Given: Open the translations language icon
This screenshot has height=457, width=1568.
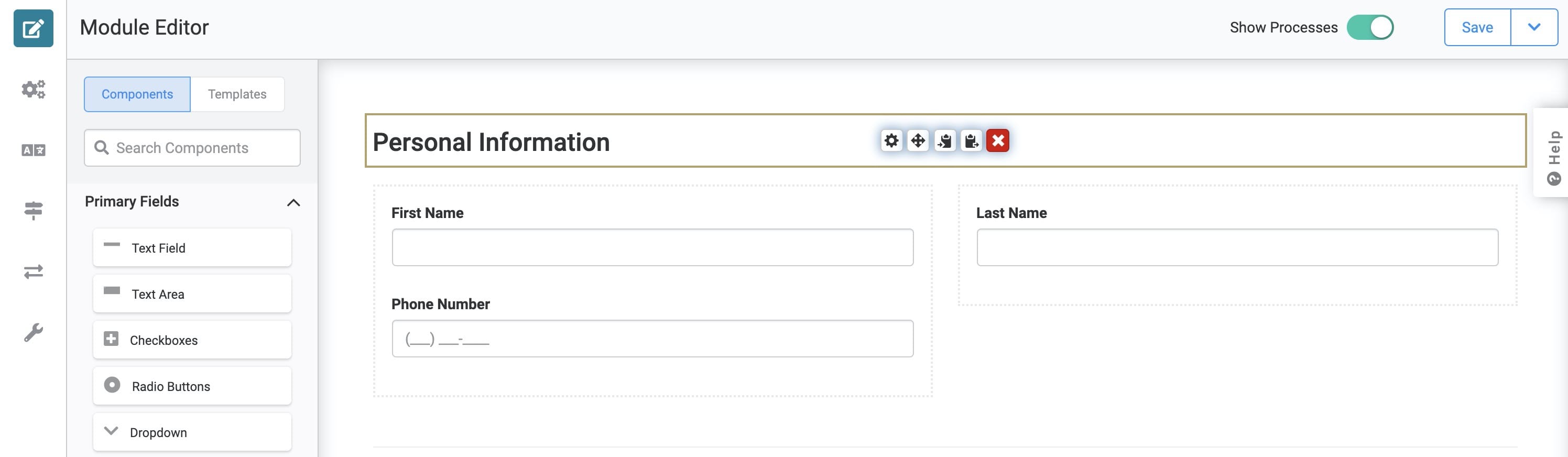Looking at the screenshot, I should 34,150.
